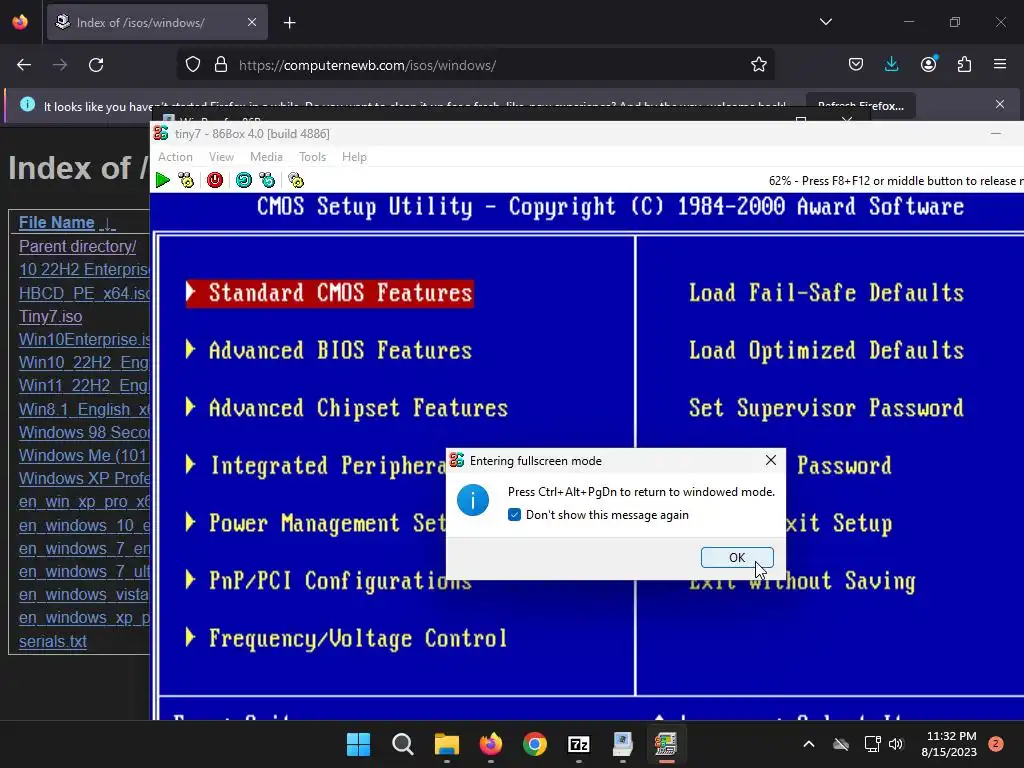Show hidden system tray icons chevron
This screenshot has height=768, width=1024.
[x=808, y=744]
